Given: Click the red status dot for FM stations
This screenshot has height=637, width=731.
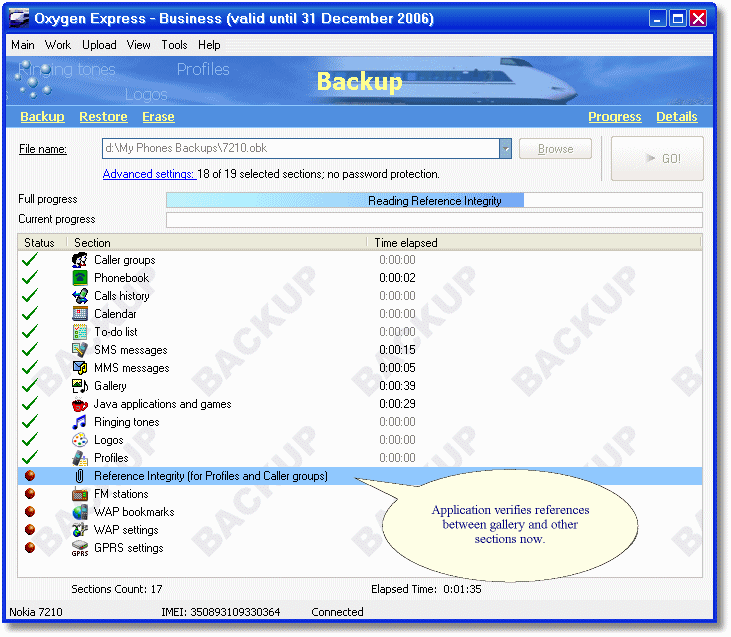Looking at the screenshot, I should click(30, 494).
